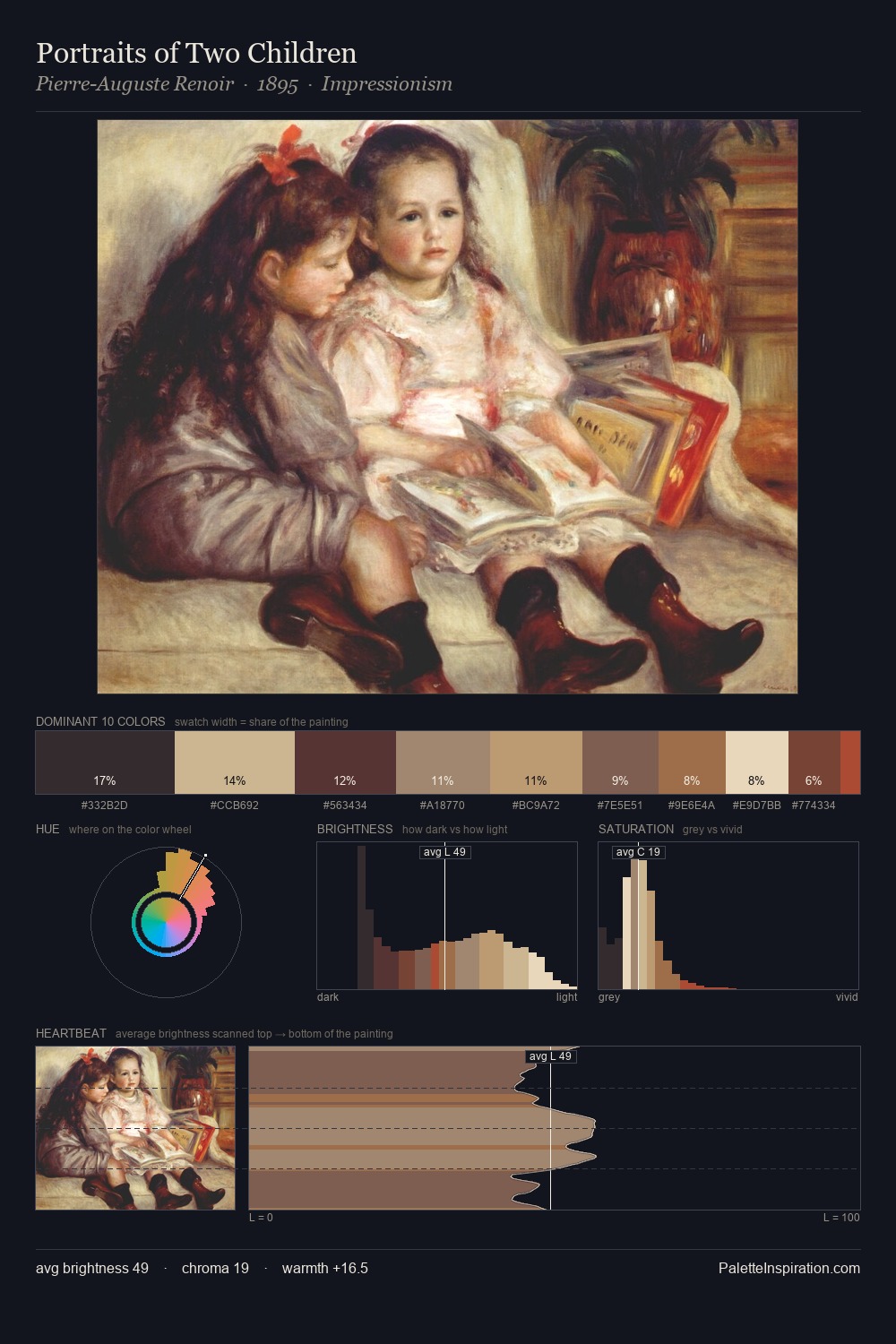
Task: Click the 'HEARTBEAT' section heading
Action: click(71, 1033)
